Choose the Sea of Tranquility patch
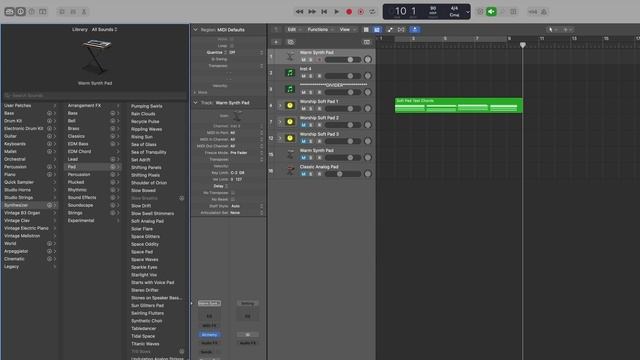 149,152
